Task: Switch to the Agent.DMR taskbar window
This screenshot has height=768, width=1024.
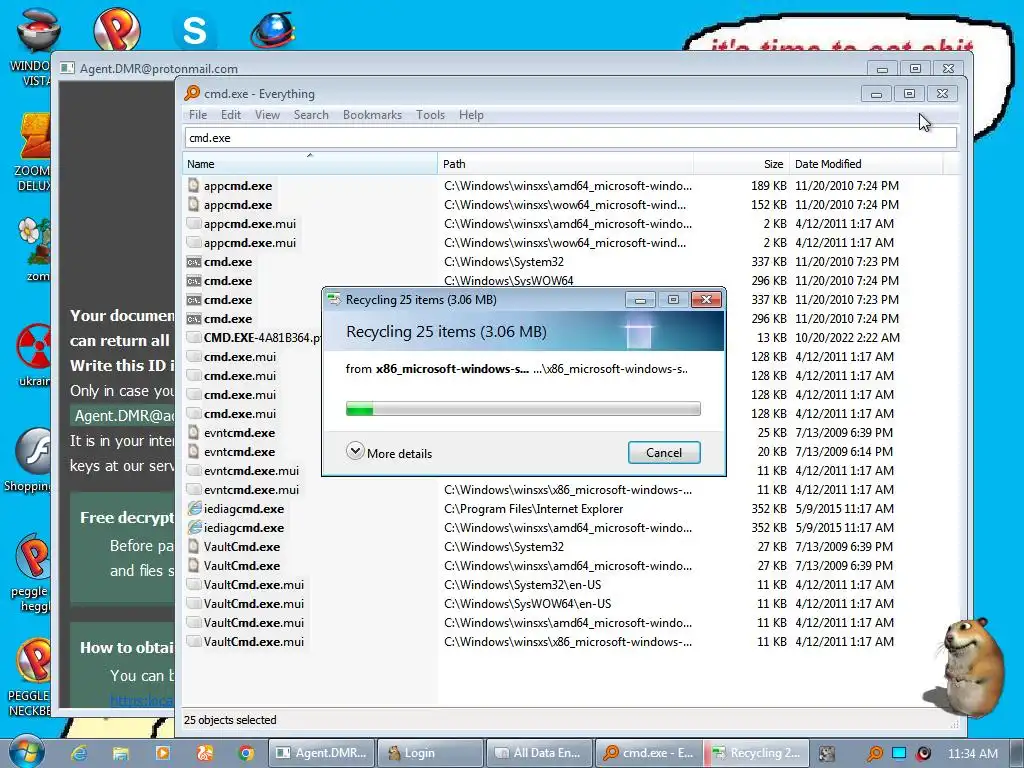Action: coord(322,753)
